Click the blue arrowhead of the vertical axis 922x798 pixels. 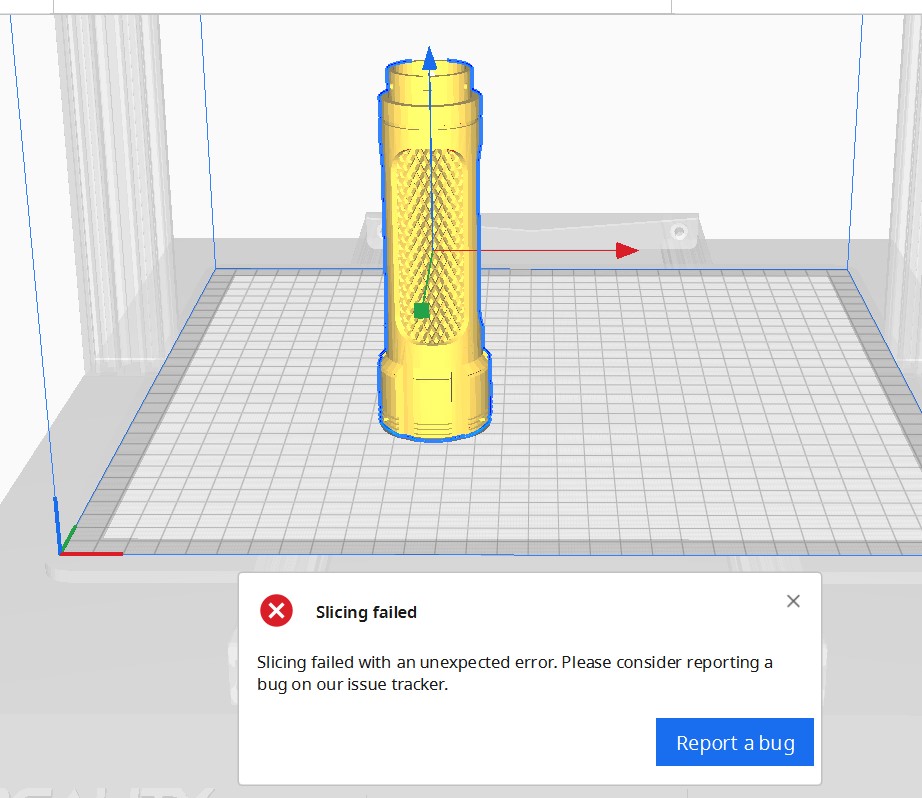point(431,58)
